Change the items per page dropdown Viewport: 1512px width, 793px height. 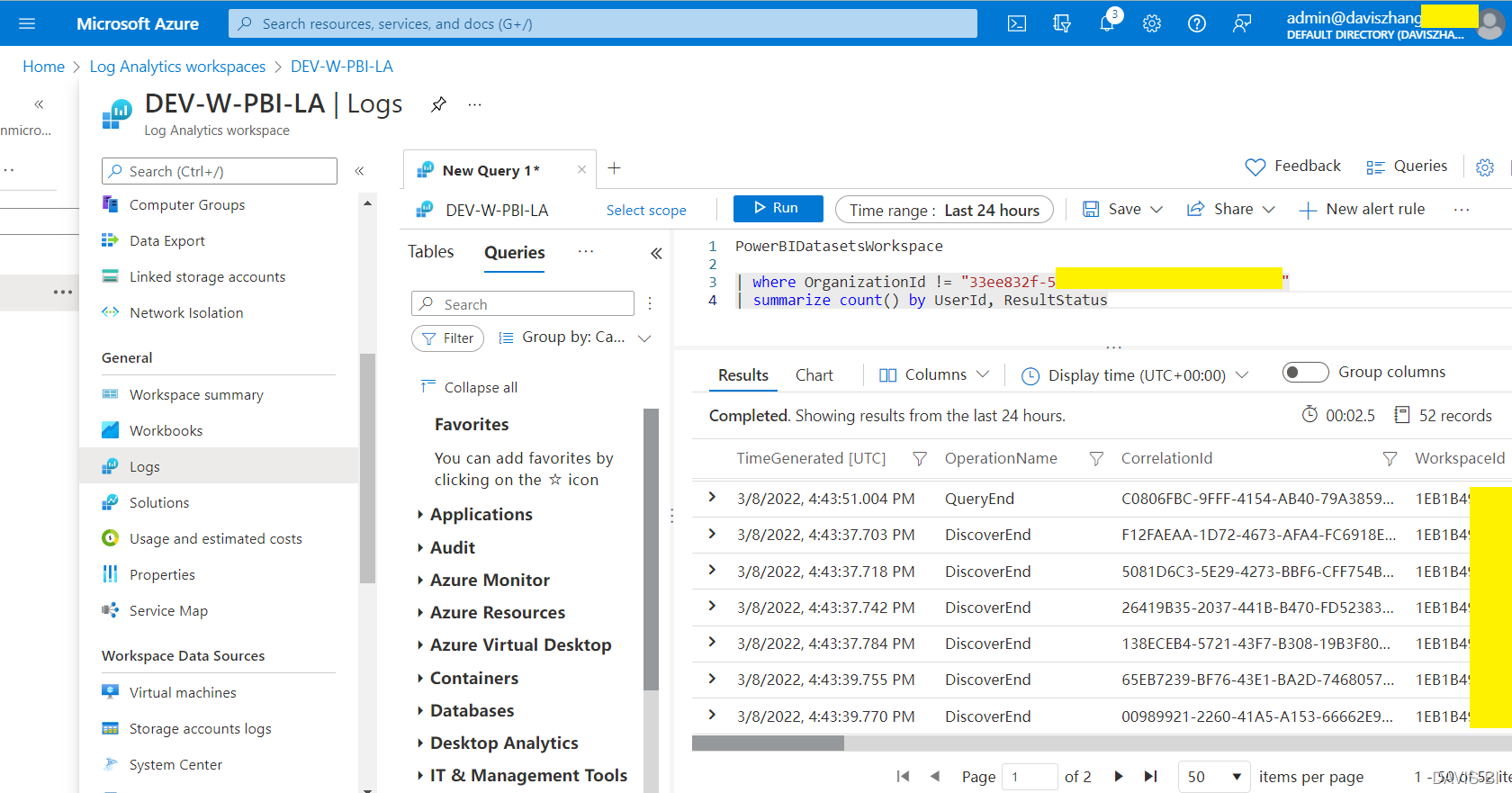[1214, 776]
